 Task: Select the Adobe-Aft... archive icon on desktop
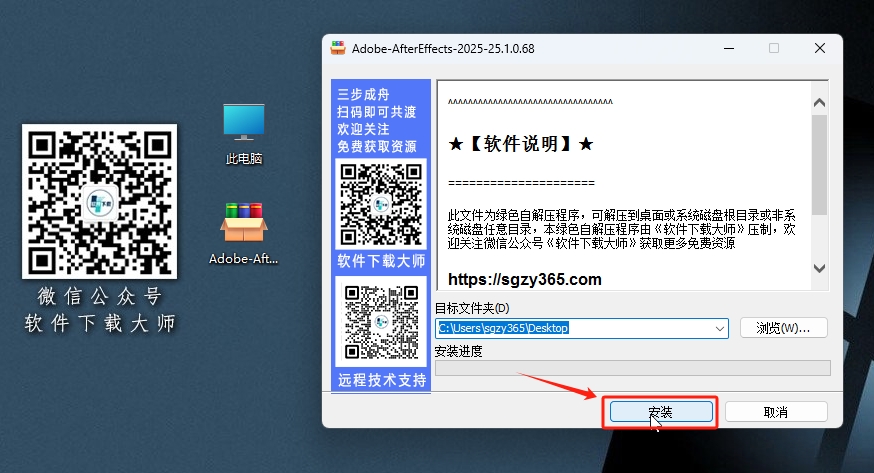(x=244, y=233)
